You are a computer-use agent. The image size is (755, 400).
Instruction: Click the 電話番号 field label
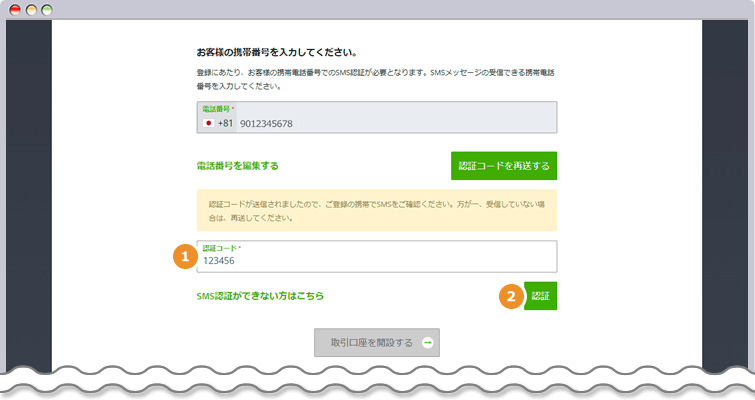pos(217,108)
